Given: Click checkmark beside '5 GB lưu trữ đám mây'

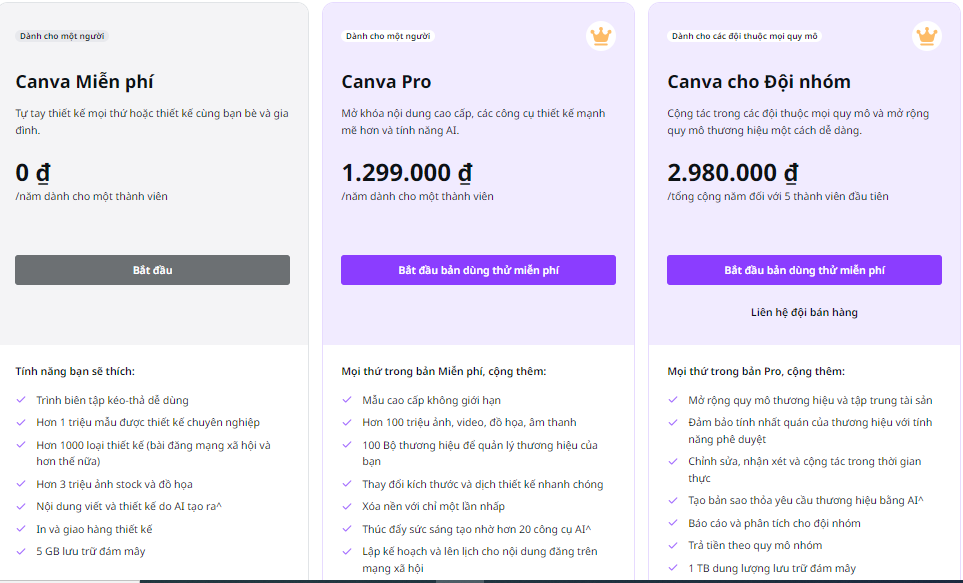Looking at the screenshot, I should tap(21, 551).
